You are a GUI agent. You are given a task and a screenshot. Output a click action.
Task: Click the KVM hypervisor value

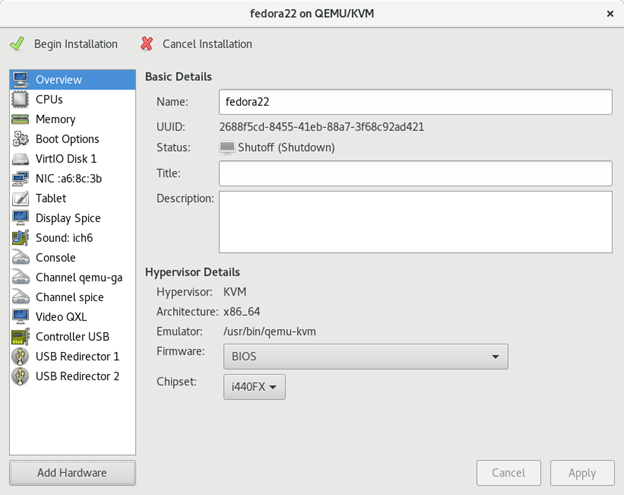(235, 292)
